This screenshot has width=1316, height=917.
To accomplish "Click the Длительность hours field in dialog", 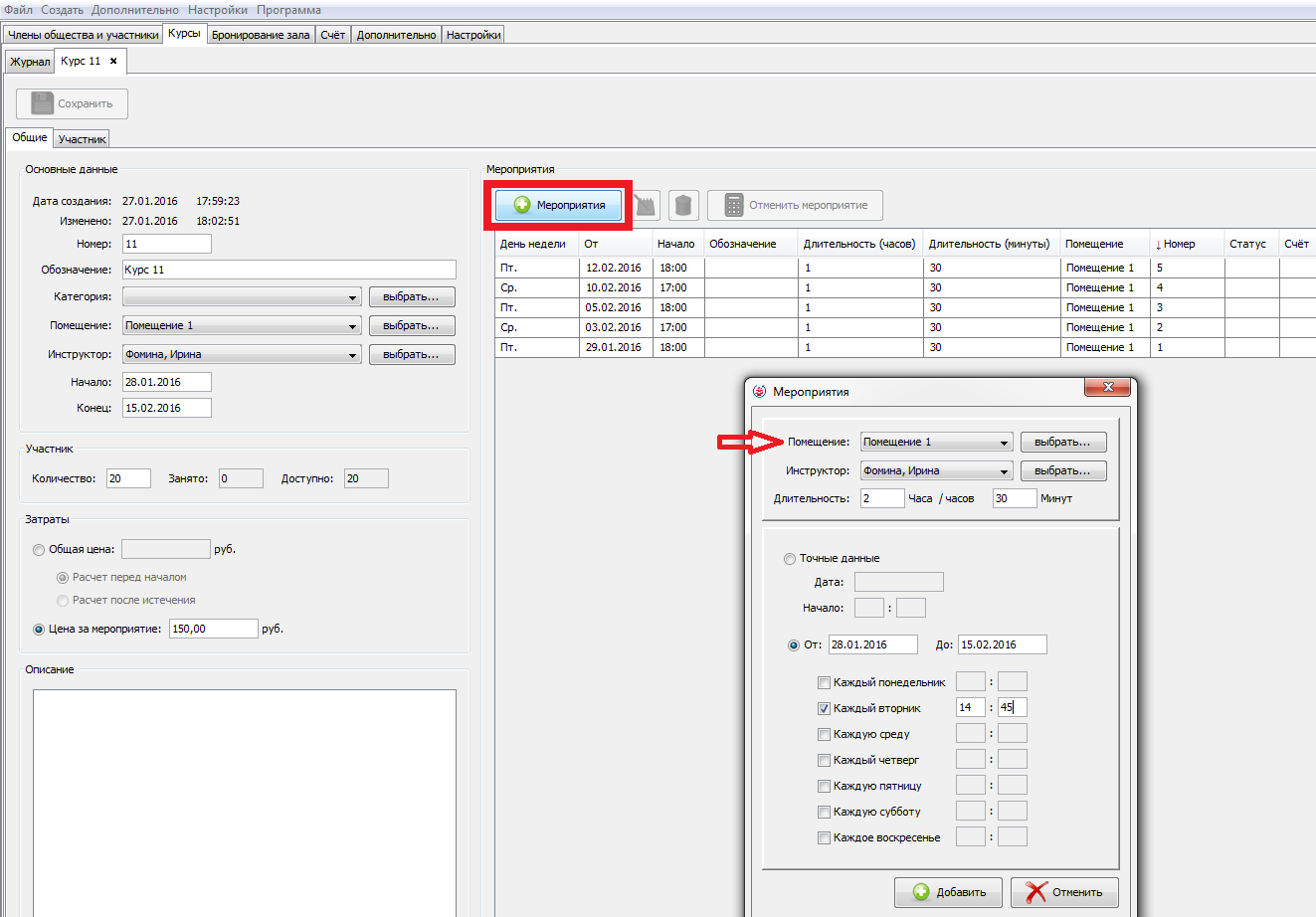I will click(x=882, y=498).
